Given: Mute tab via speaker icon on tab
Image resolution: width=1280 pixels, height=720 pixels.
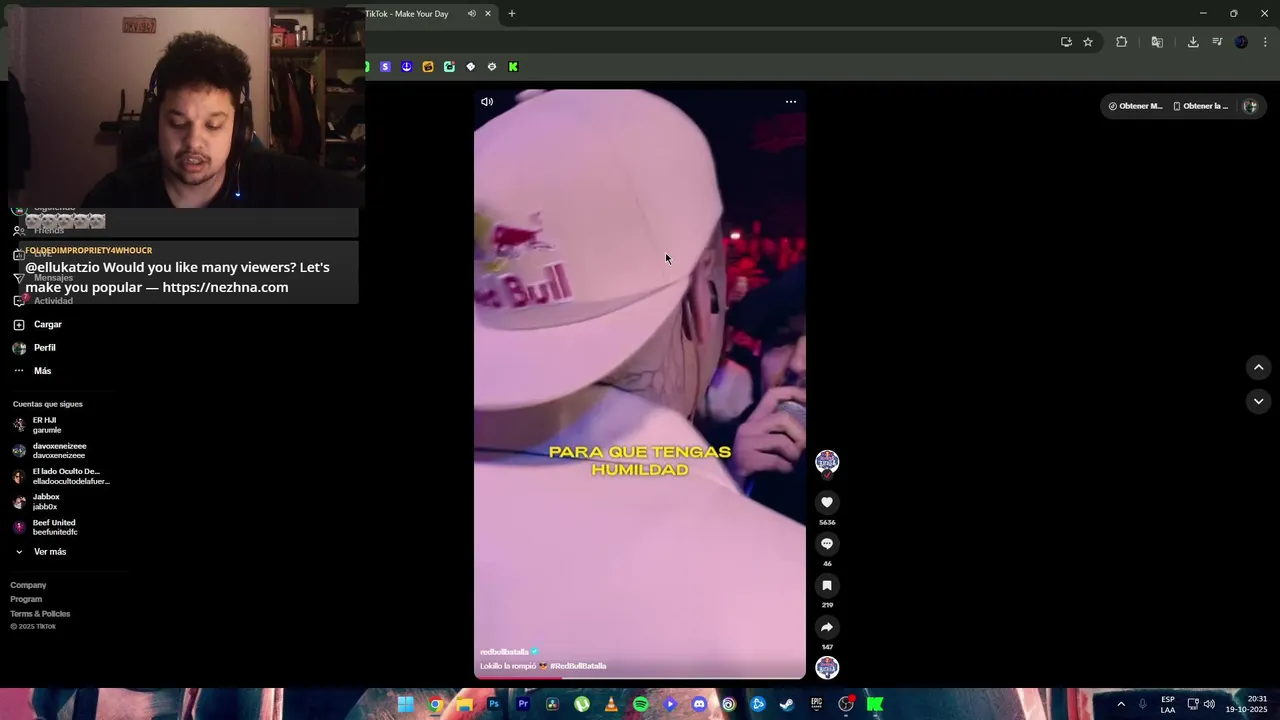Looking at the screenshot, I should click(472, 14).
